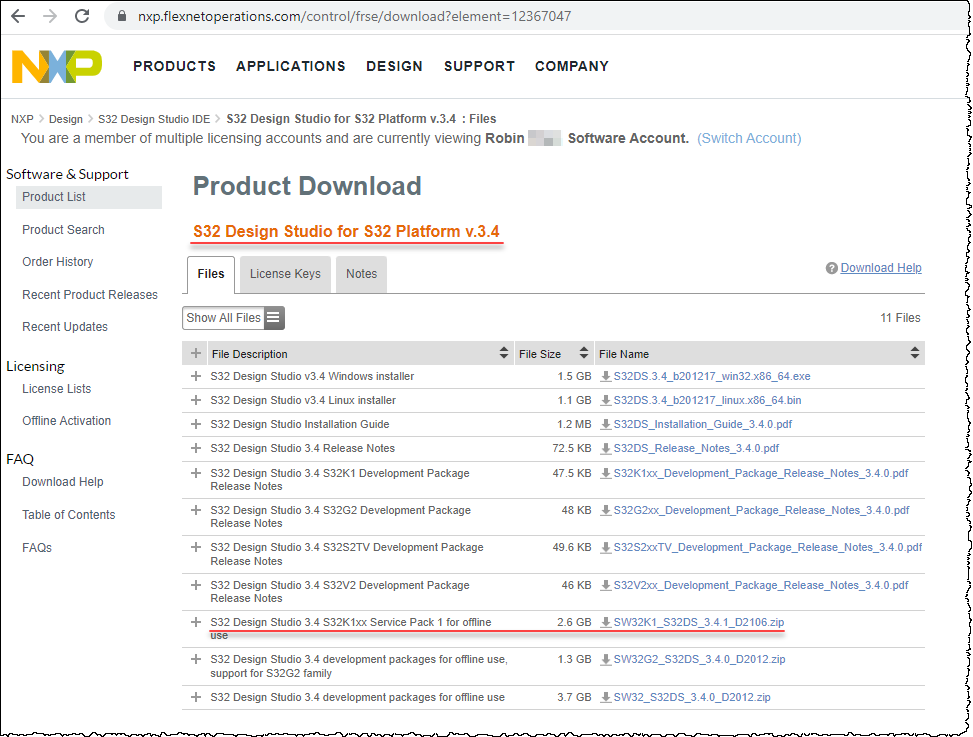The width and height of the screenshot is (973, 737).
Task: Click S32 Design Studio IDE breadcrumb
Action: tap(154, 119)
